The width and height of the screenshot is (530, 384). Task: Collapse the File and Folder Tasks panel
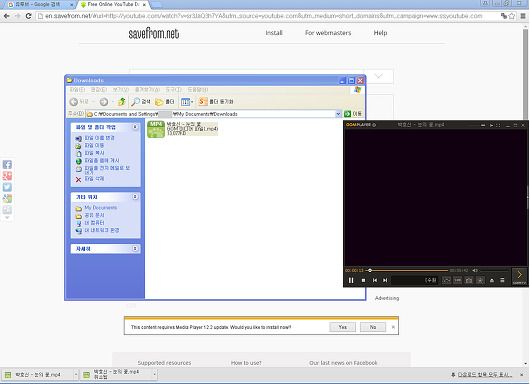click(x=135, y=127)
